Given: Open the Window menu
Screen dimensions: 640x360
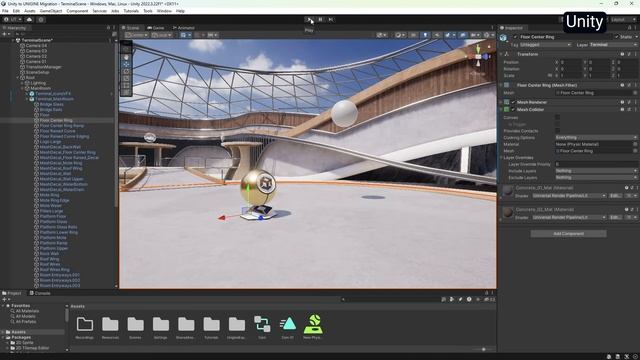Looking at the screenshot, I should click(x=164, y=11).
